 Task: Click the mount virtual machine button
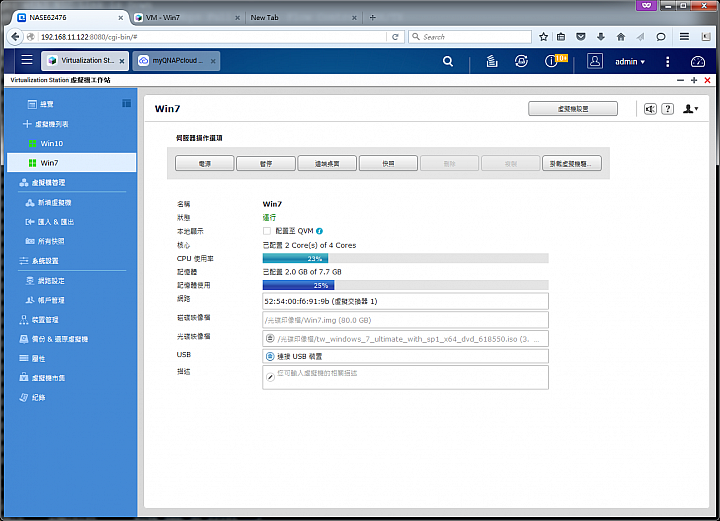click(x=572, y=163)
